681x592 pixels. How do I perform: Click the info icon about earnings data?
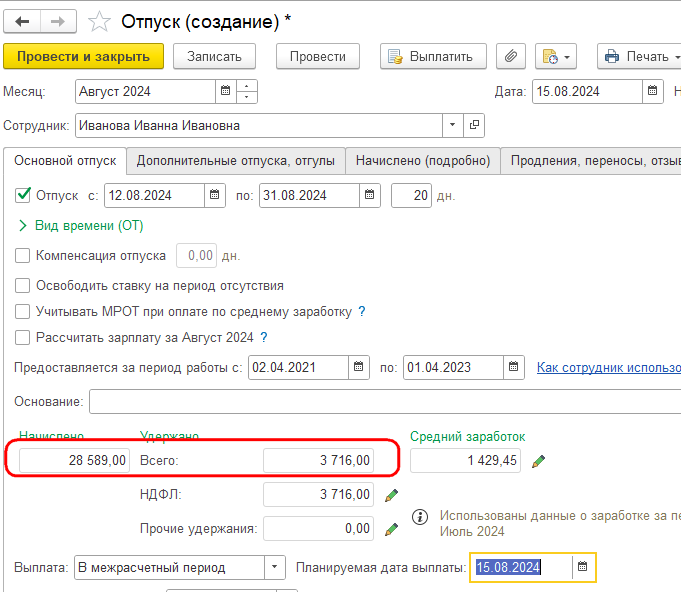click(420, 517)
